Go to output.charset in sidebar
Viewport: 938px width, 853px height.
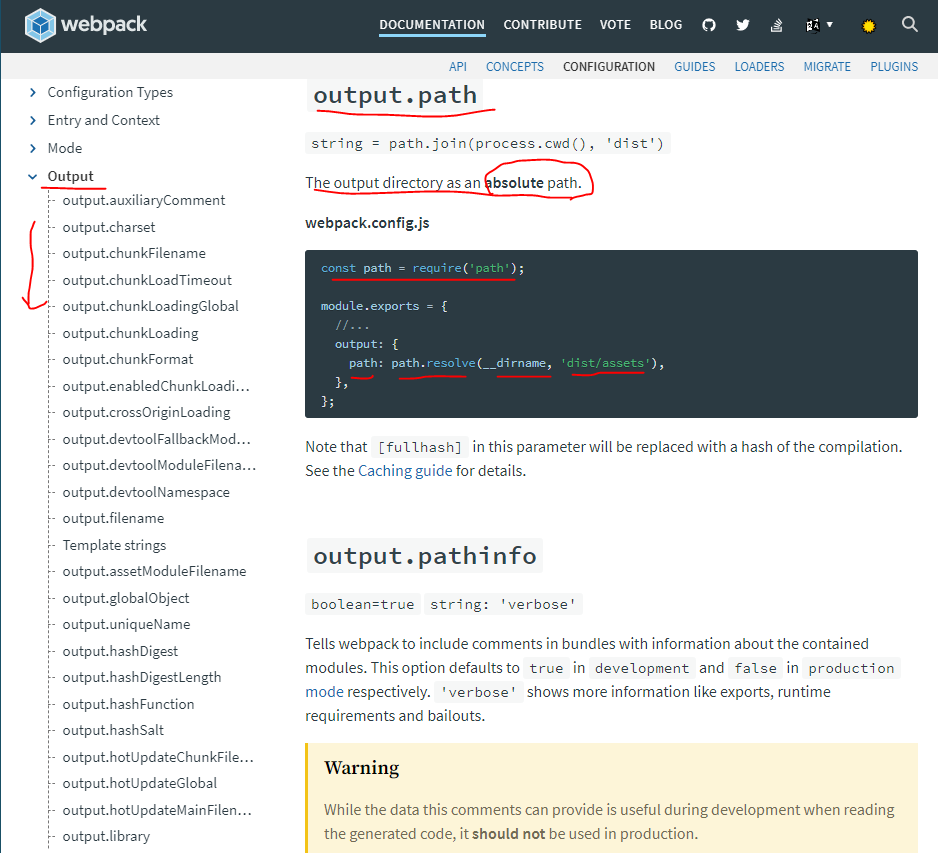[108, 227]
